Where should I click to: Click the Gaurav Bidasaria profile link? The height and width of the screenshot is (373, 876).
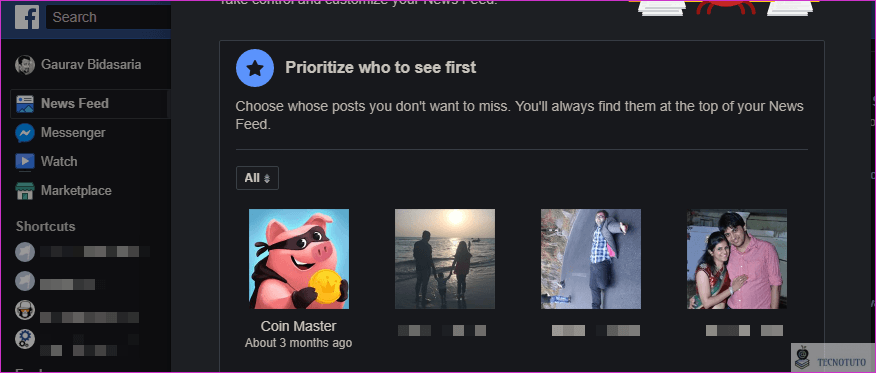point(91,65)
